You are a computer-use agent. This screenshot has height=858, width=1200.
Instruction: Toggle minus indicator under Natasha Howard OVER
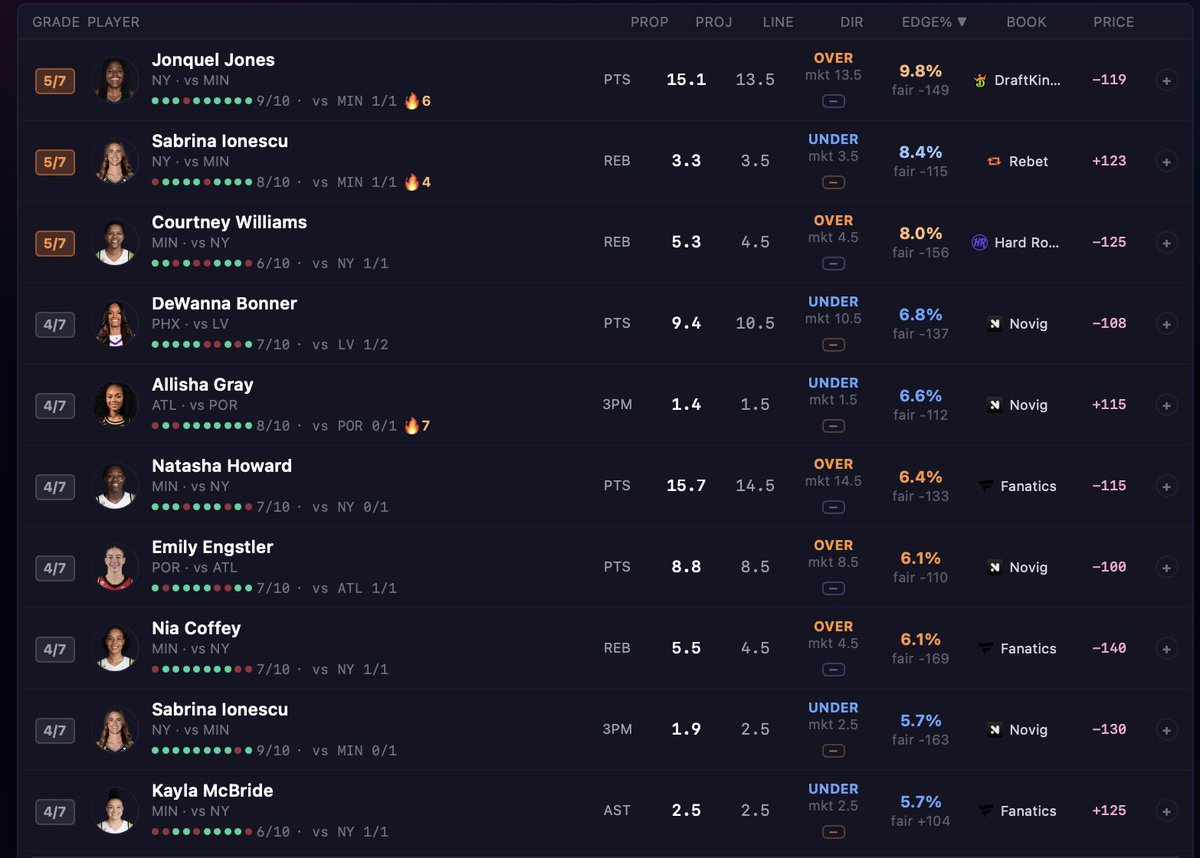click(x=834, y=507)
